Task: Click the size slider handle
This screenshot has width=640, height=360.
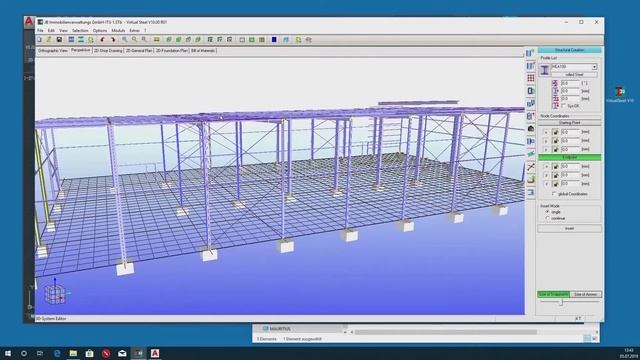Action: click(x=561, y=302)
